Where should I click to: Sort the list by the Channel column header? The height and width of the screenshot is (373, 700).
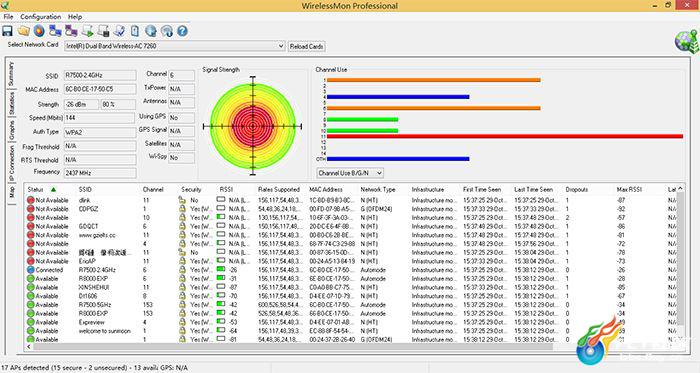tap(153, 190)
